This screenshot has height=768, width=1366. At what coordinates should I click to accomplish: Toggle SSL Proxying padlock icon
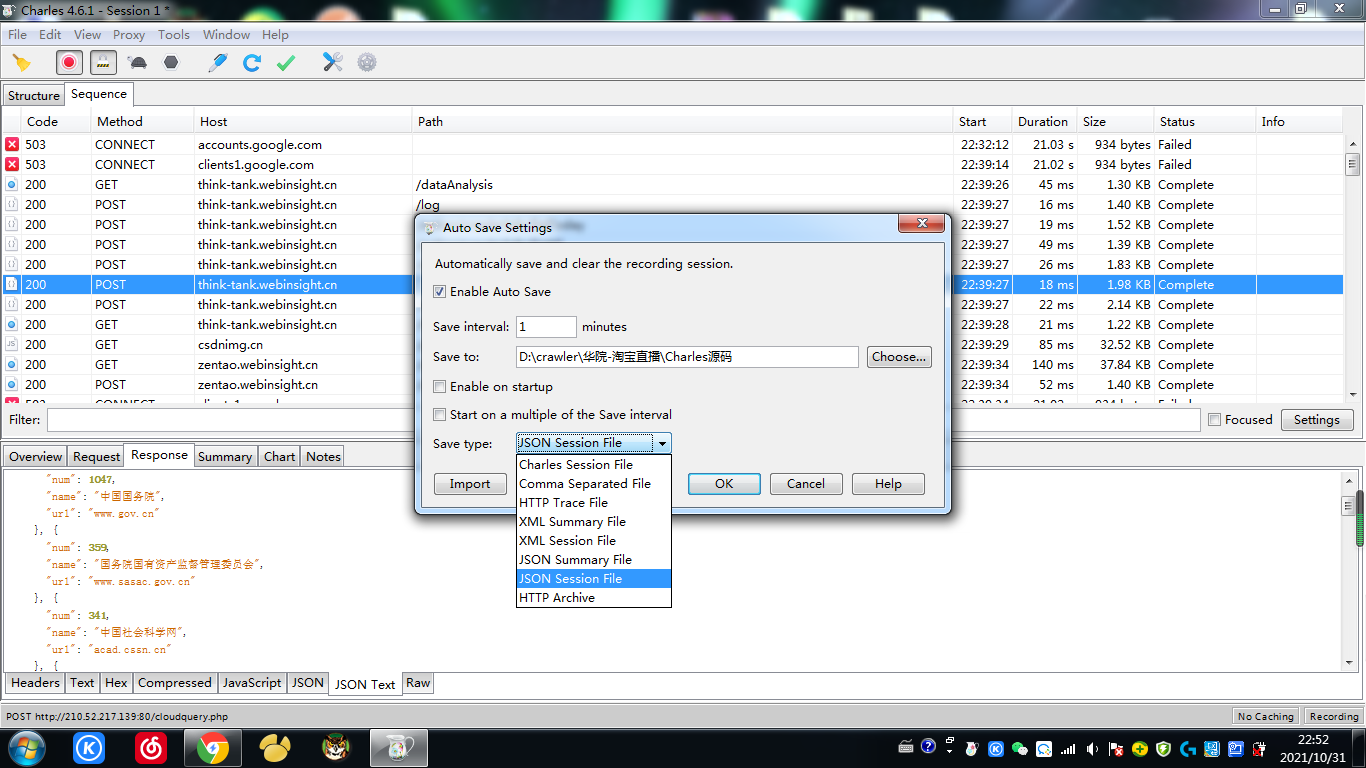tap(103, 63)
